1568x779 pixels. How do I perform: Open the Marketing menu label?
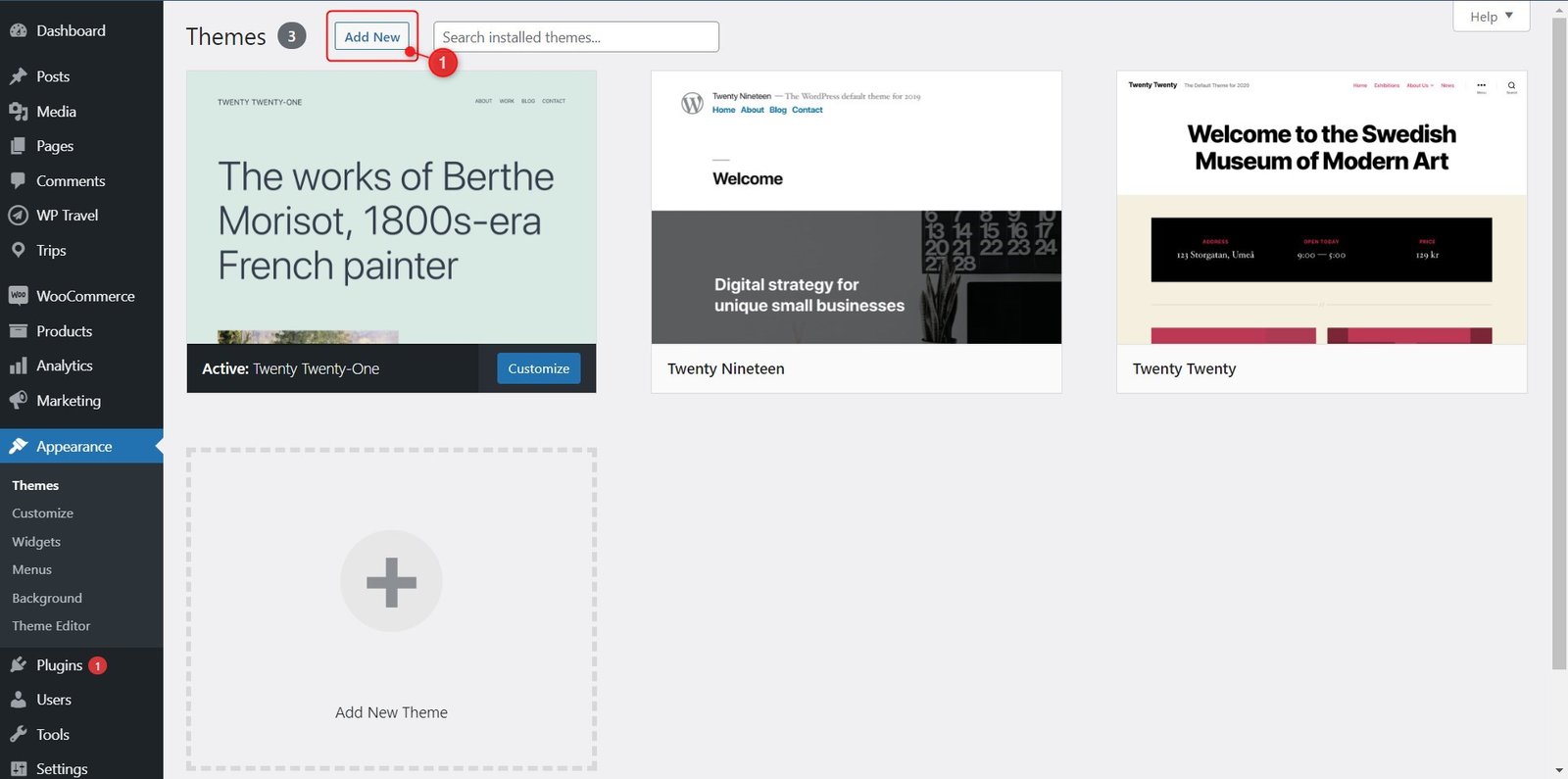pyautogui.click(x=69, y=401)
